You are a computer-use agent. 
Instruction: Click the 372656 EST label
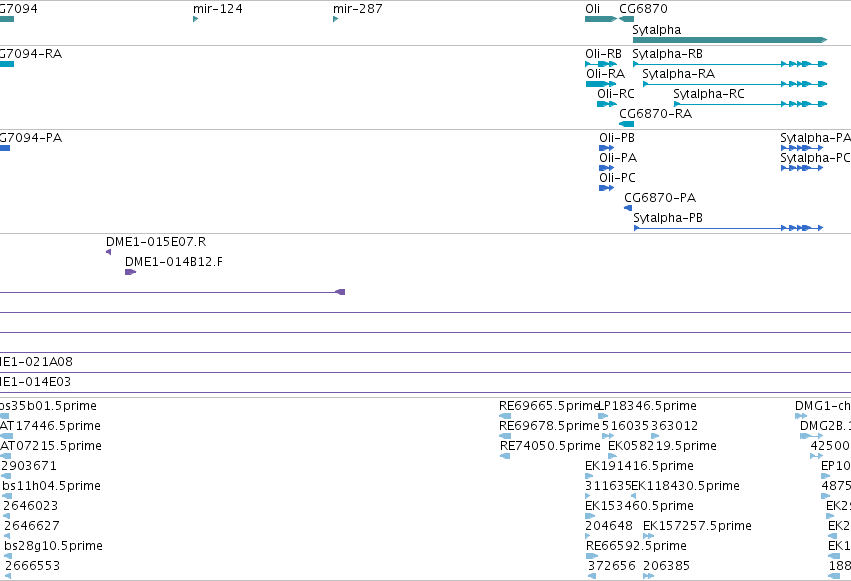[612, 566]
